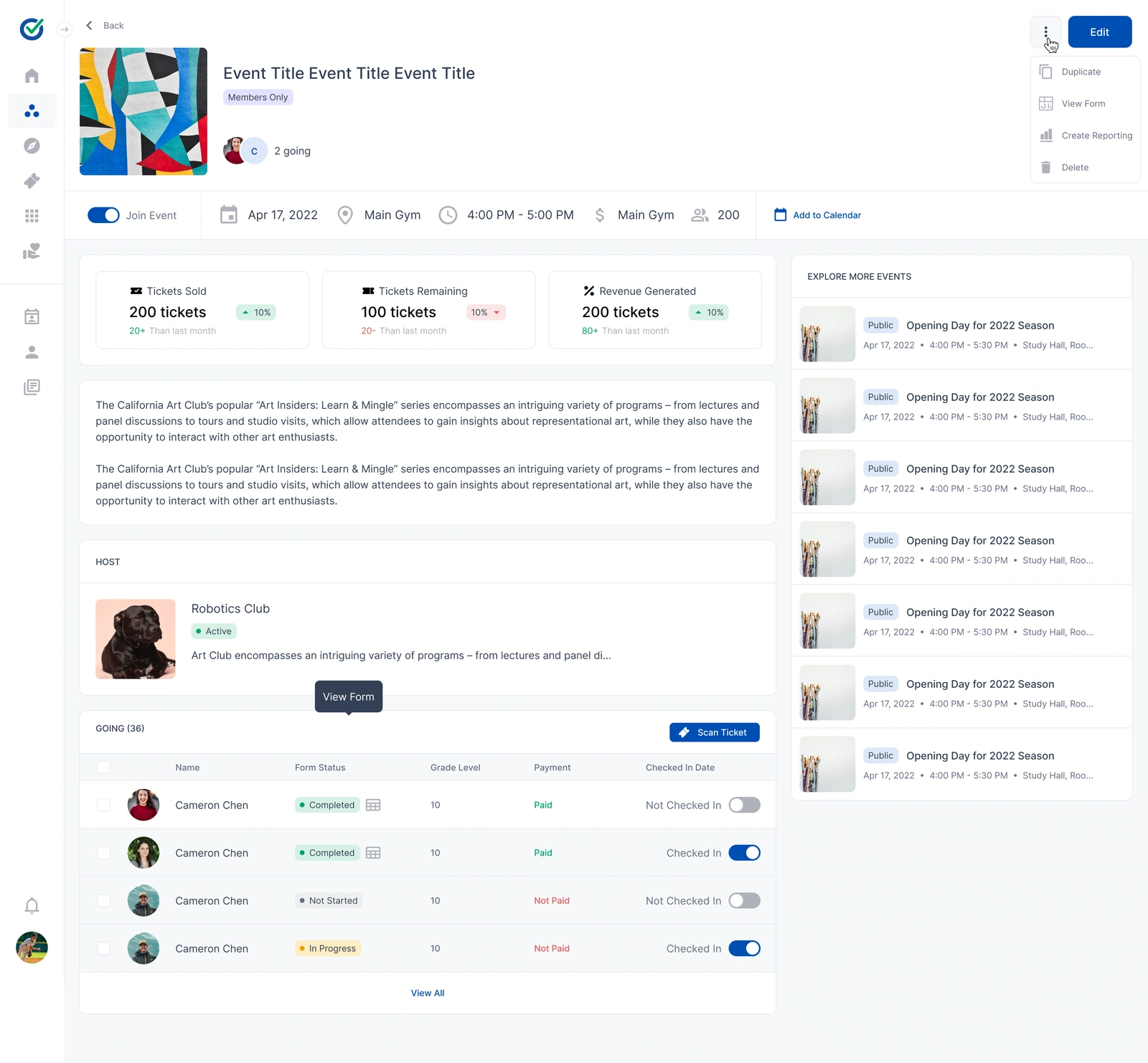Open the event cover image thumbnail
The image size is (1148, 1063).
pyautogui.click(x=143, y=111)
